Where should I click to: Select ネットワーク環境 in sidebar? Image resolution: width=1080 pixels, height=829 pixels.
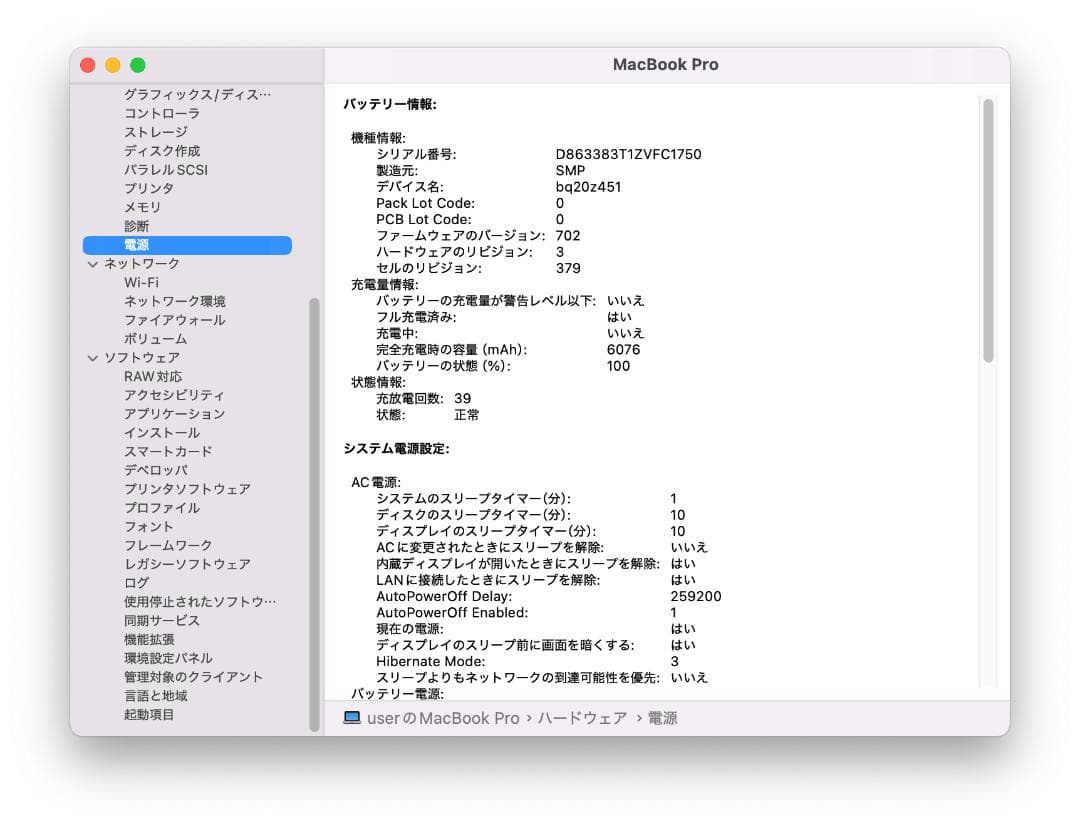click(174, 301)
